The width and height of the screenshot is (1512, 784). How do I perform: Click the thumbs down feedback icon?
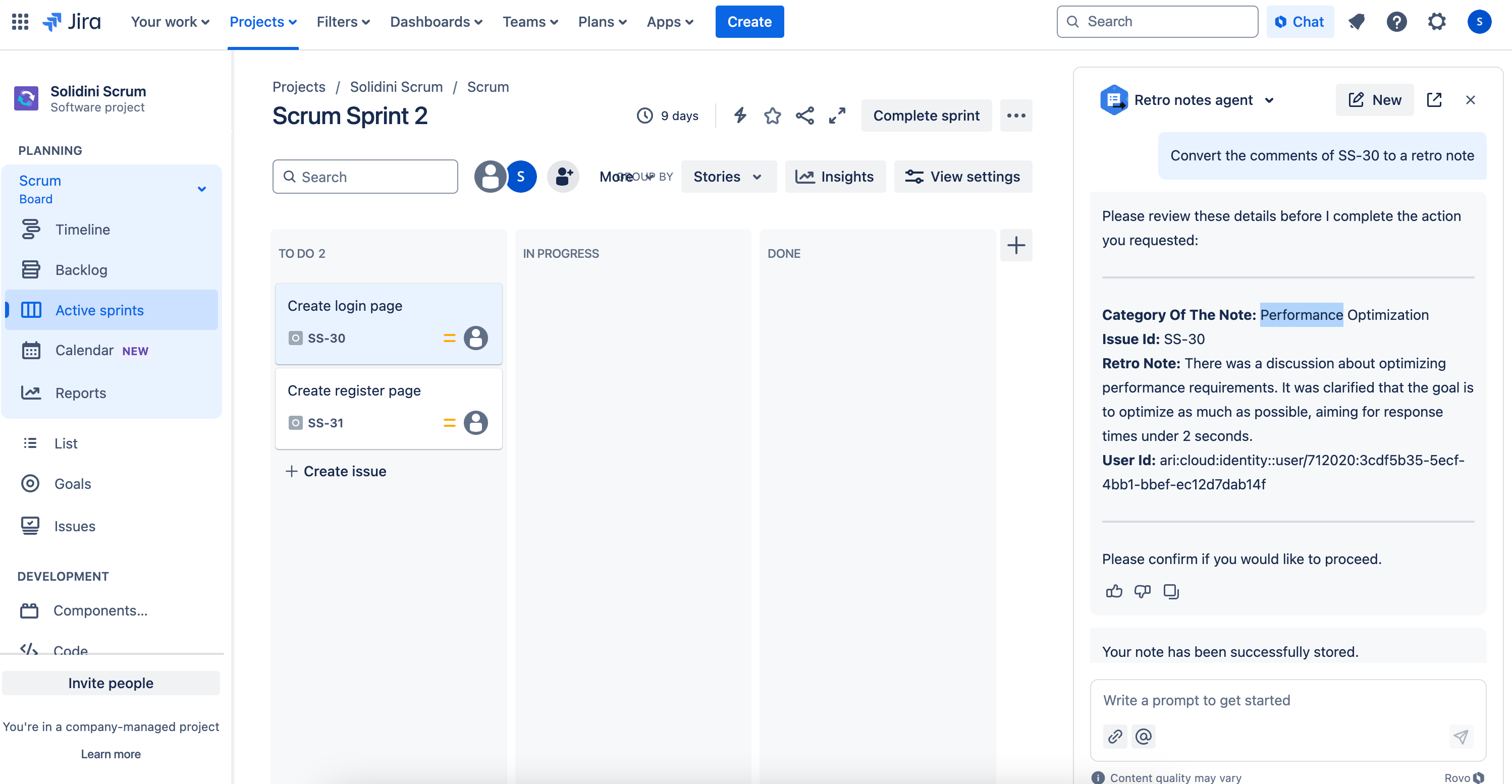(x=1142, y=591)
